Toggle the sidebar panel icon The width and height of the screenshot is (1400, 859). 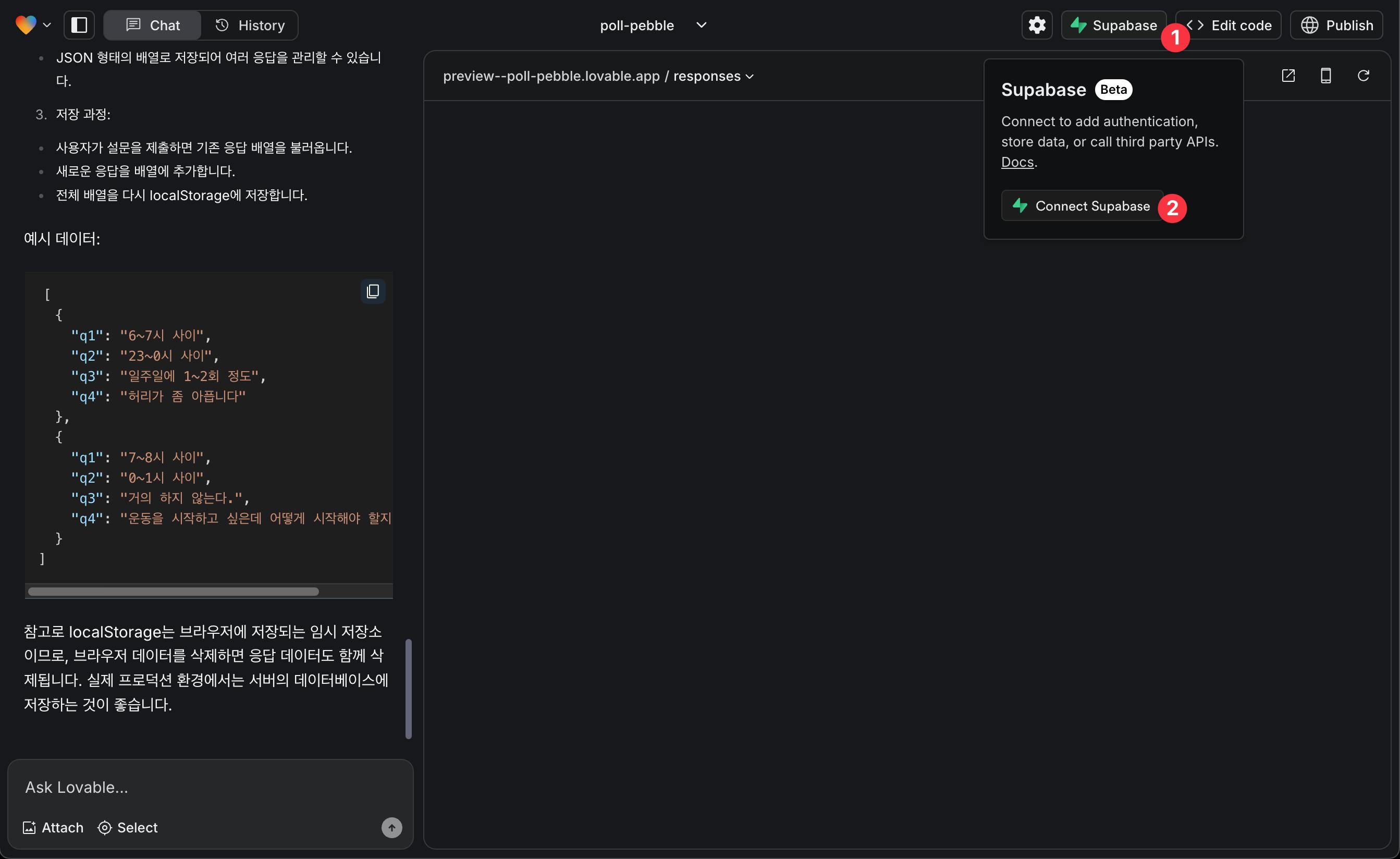tap(79, 25)
